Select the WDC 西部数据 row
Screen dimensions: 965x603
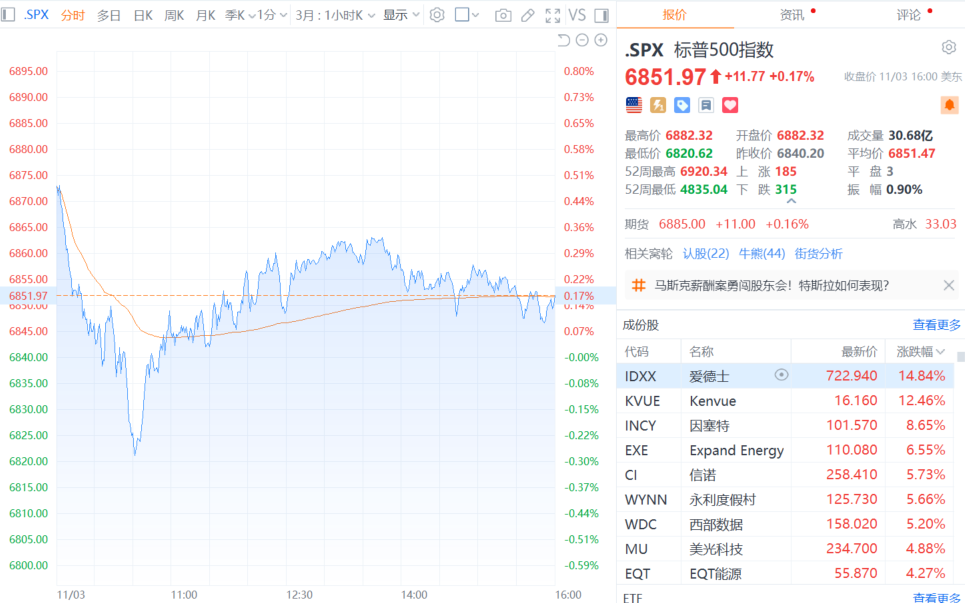coord(785,524)
